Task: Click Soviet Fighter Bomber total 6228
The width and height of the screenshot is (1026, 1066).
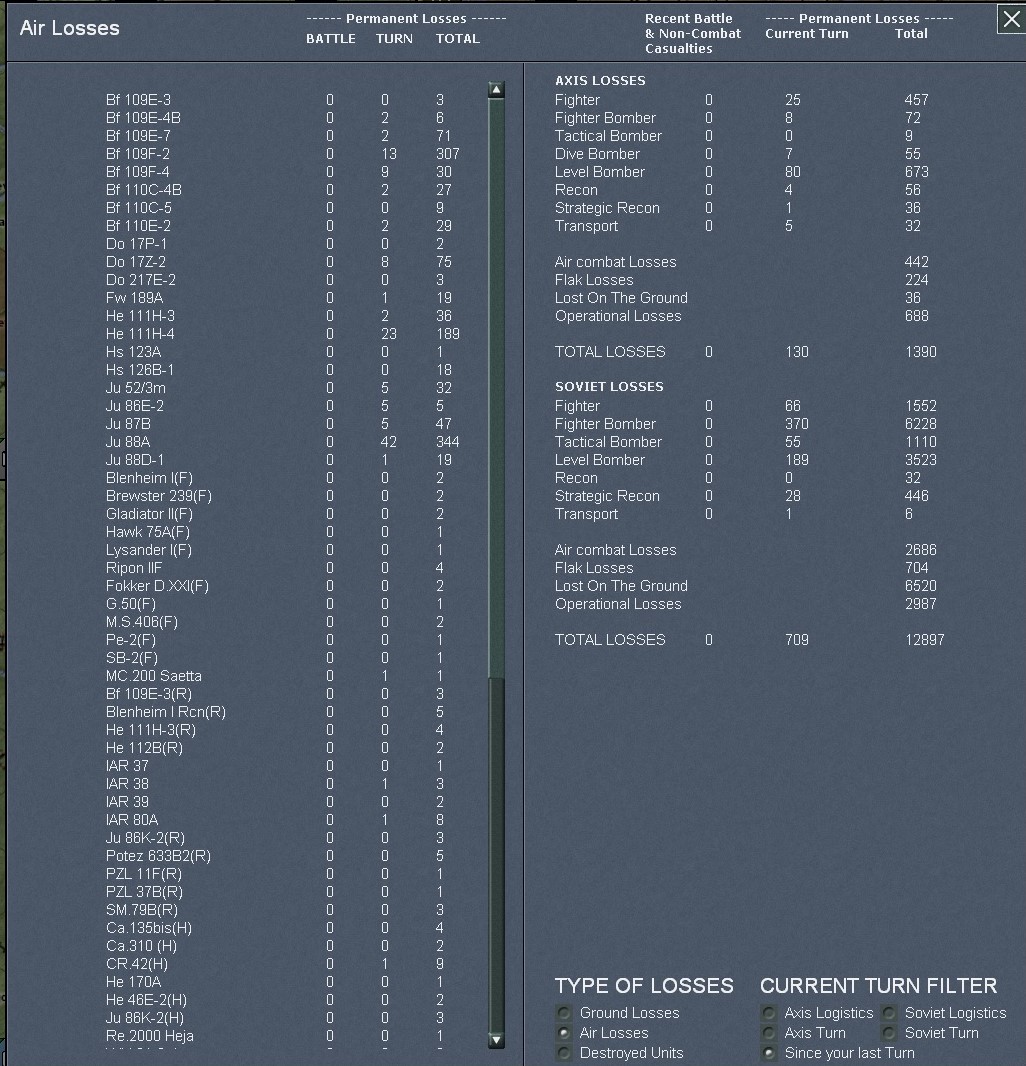Action: point(921,424)
